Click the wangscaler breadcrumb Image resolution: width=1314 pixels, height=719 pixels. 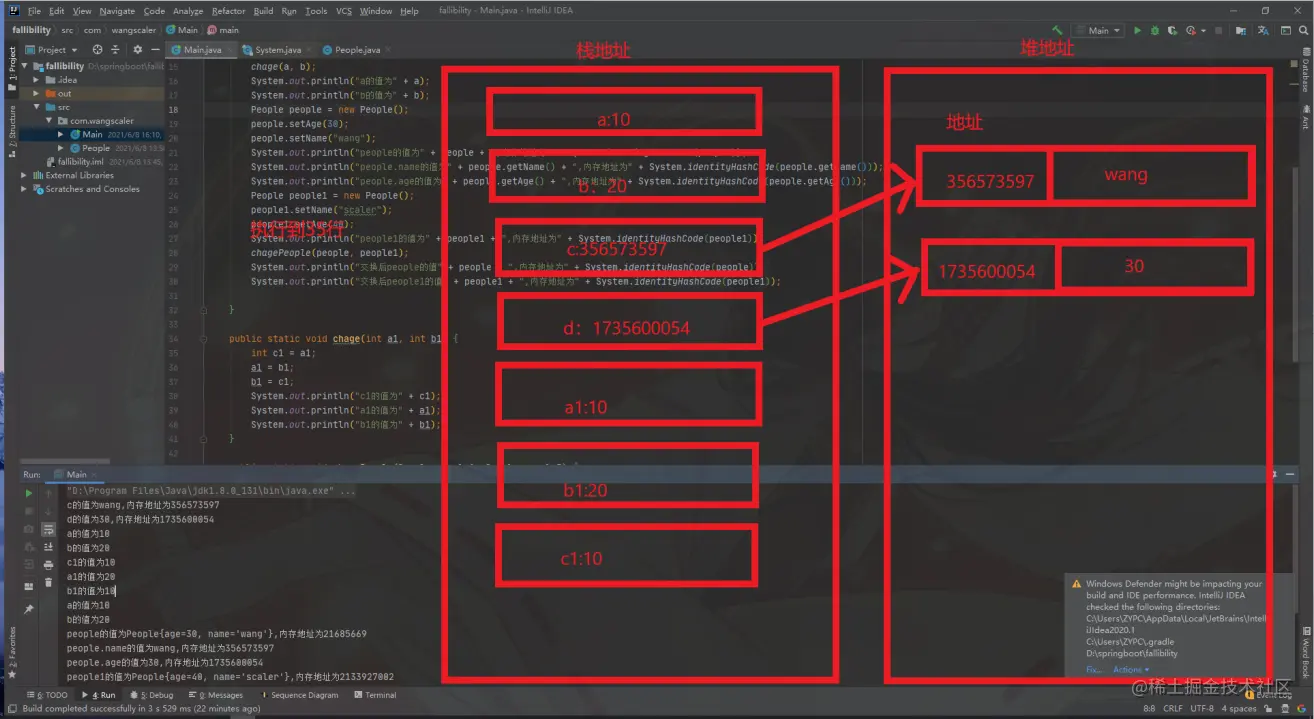(132, 30)
